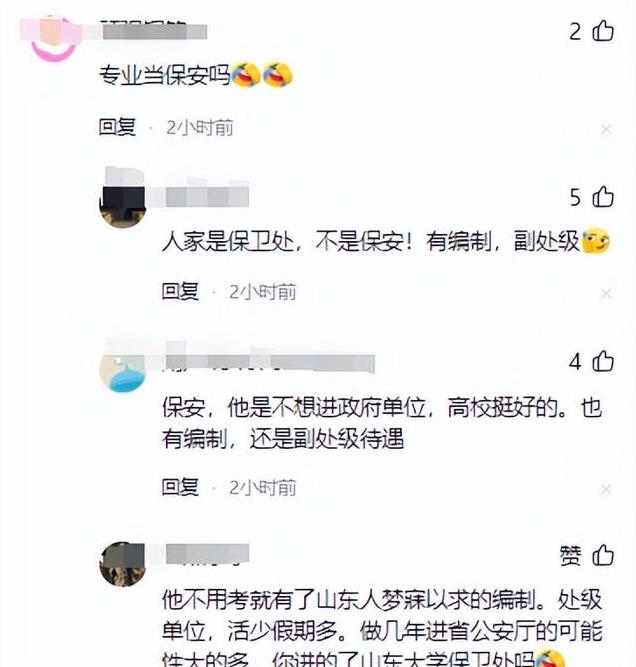Click the "赞" label on the last comment

point(570,555)
